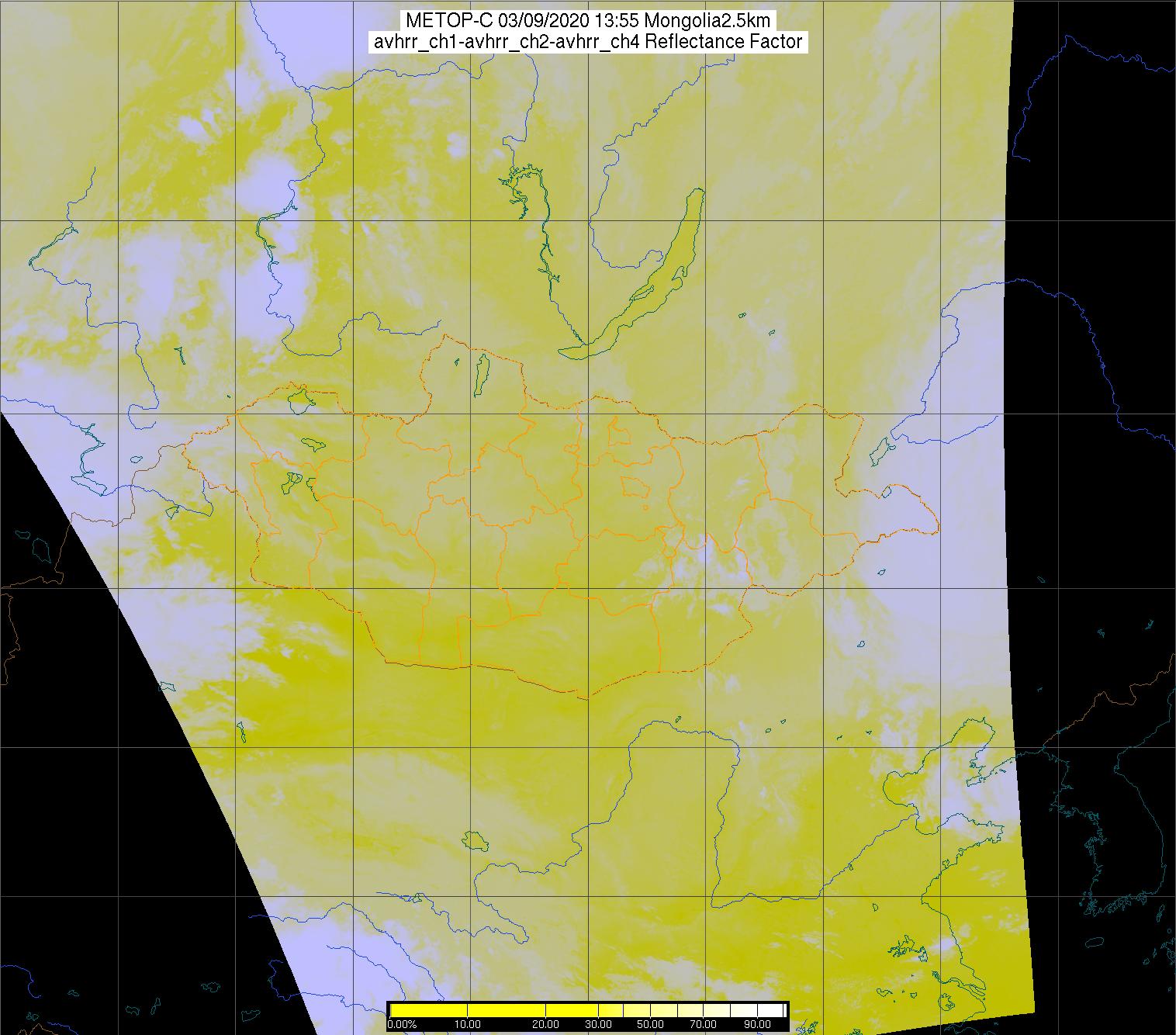
Task: Click the white end segment of the legend
Action: pos(770,1010)
